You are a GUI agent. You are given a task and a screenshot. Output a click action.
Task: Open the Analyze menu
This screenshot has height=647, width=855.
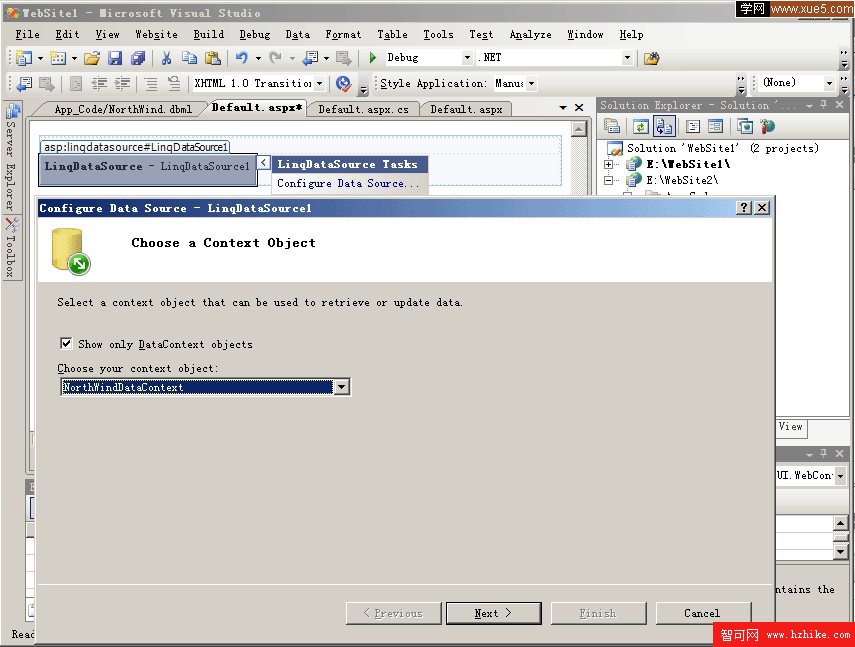pos(531,34)
